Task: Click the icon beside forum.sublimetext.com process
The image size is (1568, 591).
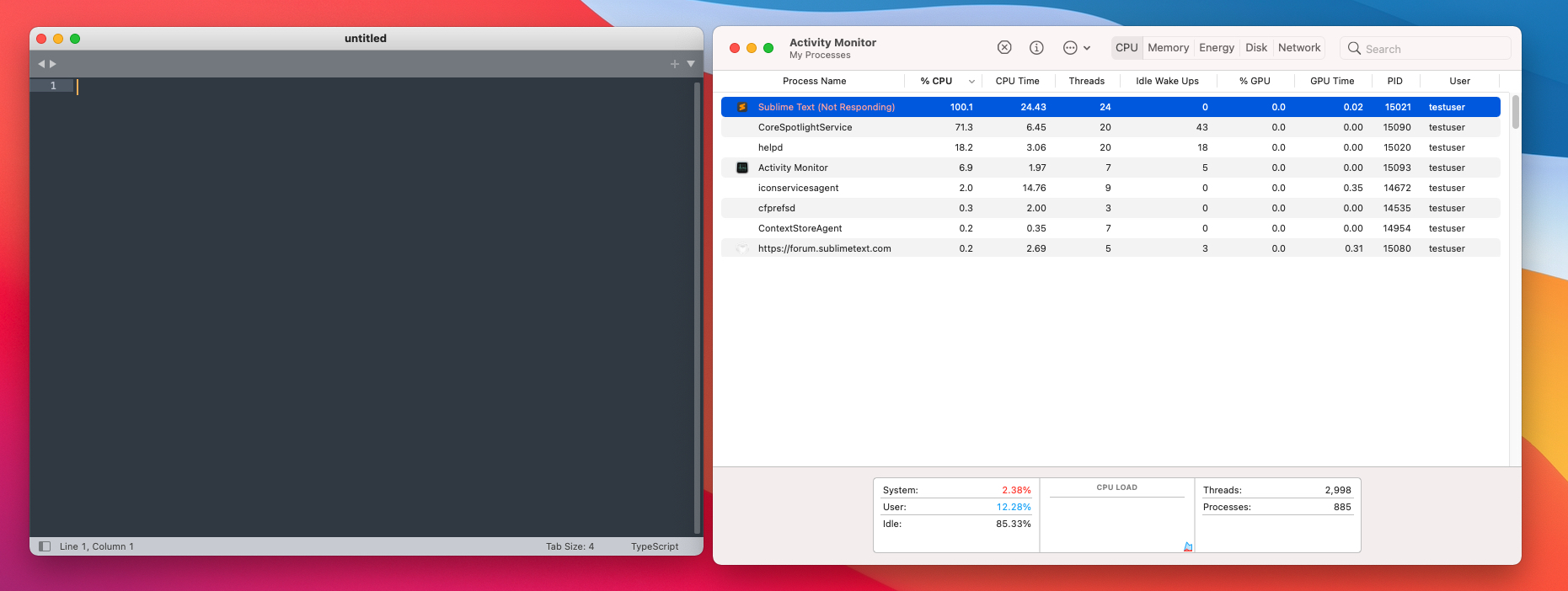Action: (x=742, y=248)
